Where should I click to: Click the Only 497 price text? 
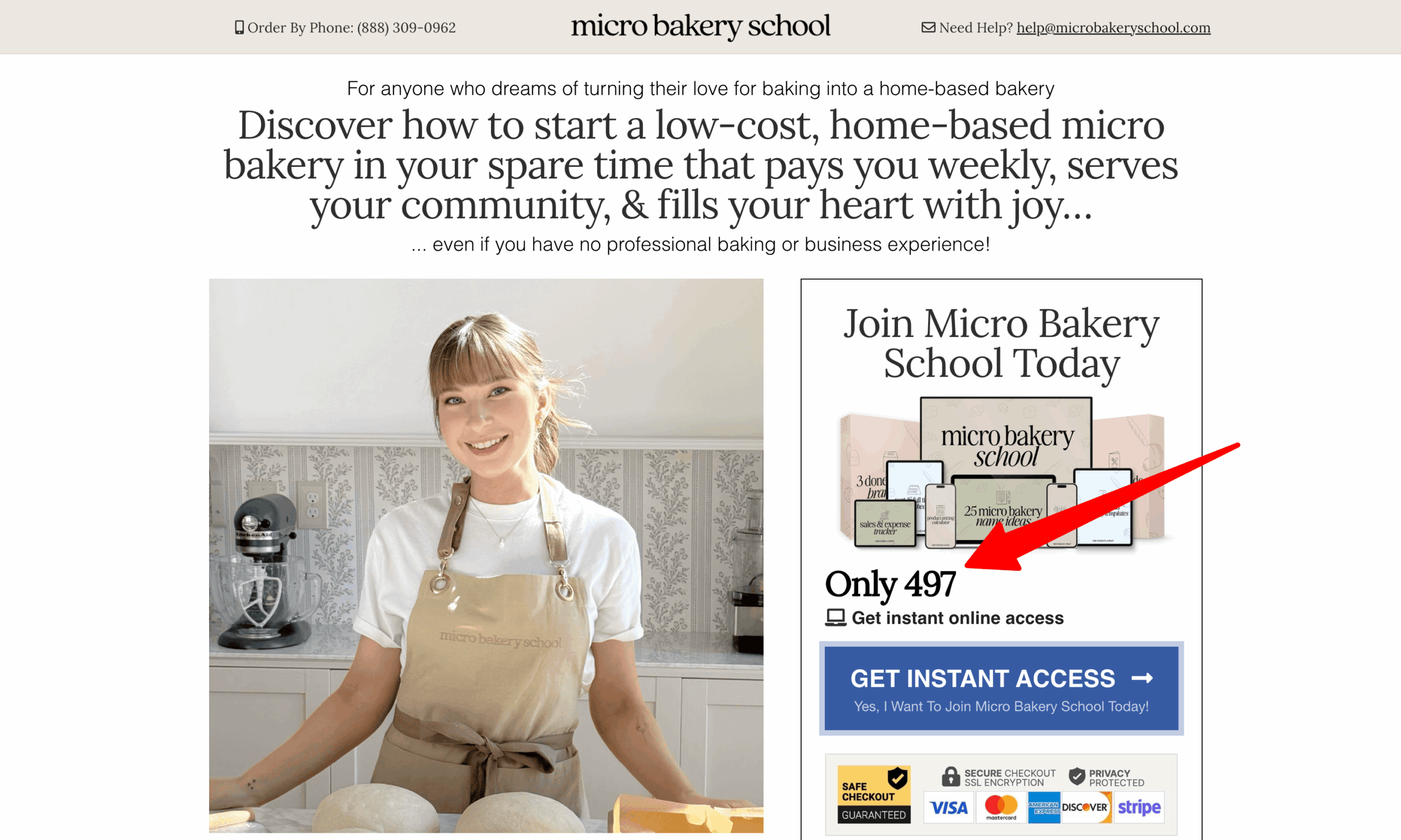pyautogui.click(x=890, y=584)
